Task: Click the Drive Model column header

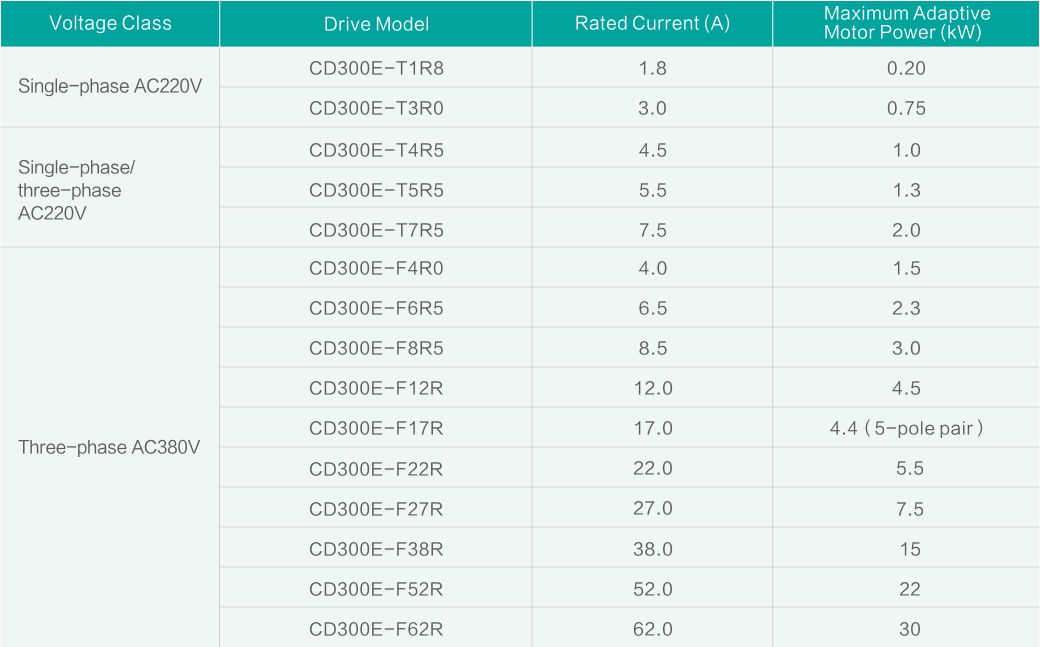Action: (376, 23)
